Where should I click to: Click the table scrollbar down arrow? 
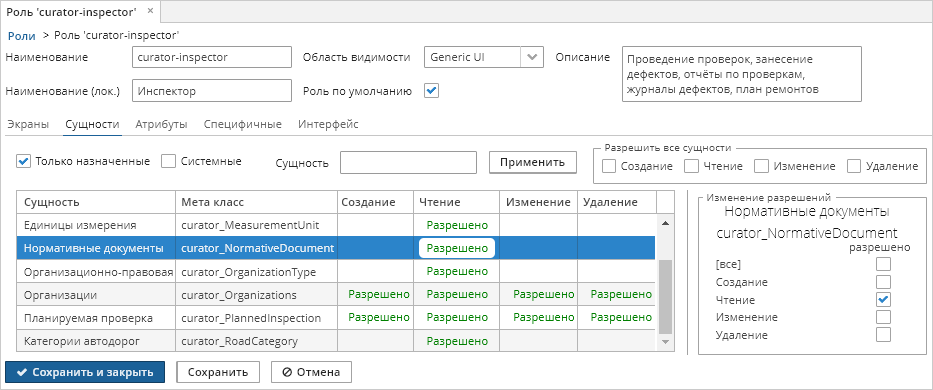coord(665,341)
